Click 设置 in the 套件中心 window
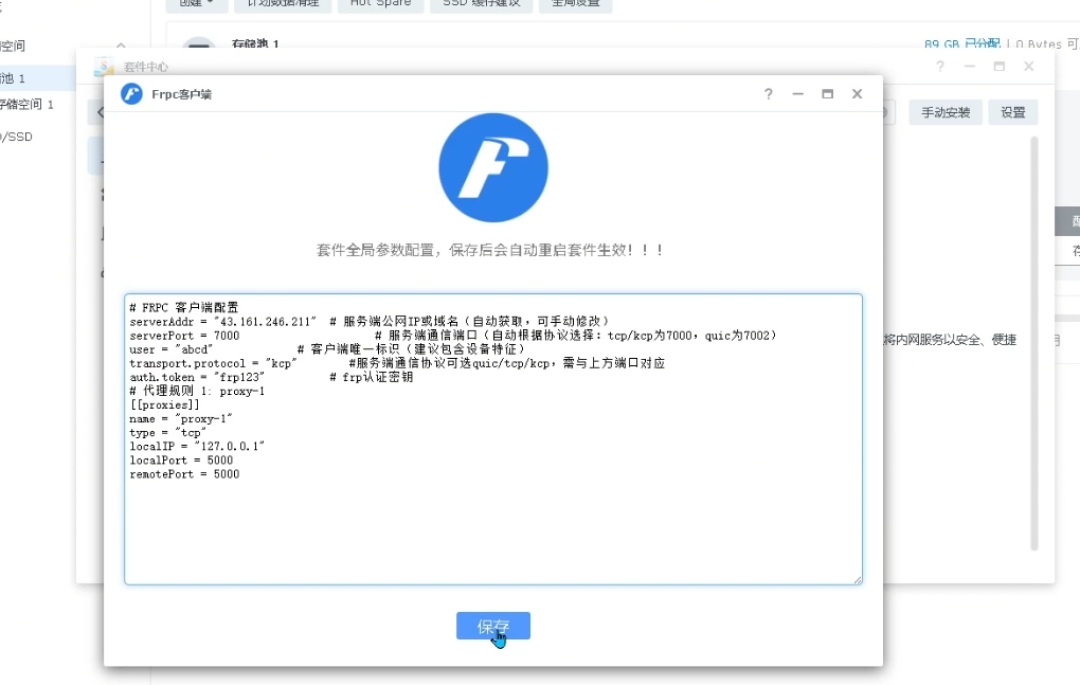Screen dimensions: 1080x685 [1013, 112]
